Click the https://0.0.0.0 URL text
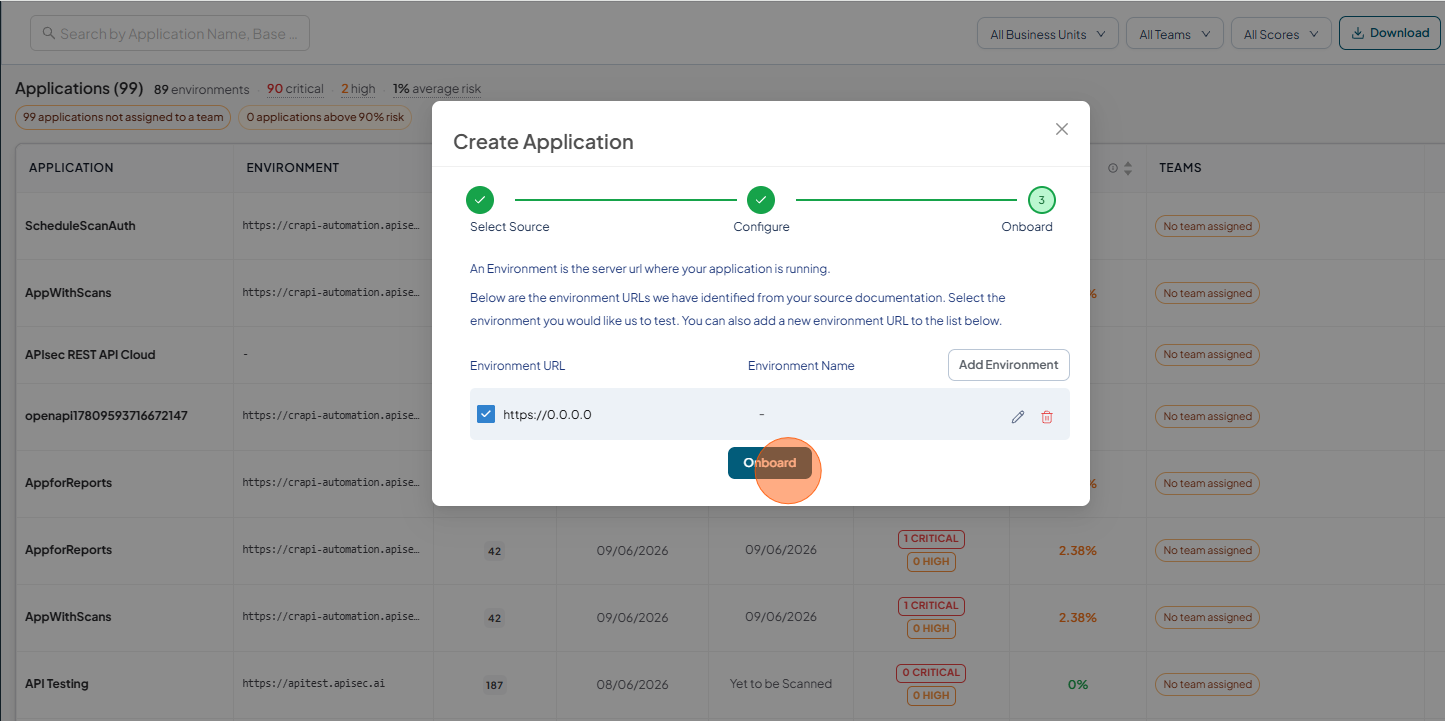1445x721 pixels. (x=547, y=414)
